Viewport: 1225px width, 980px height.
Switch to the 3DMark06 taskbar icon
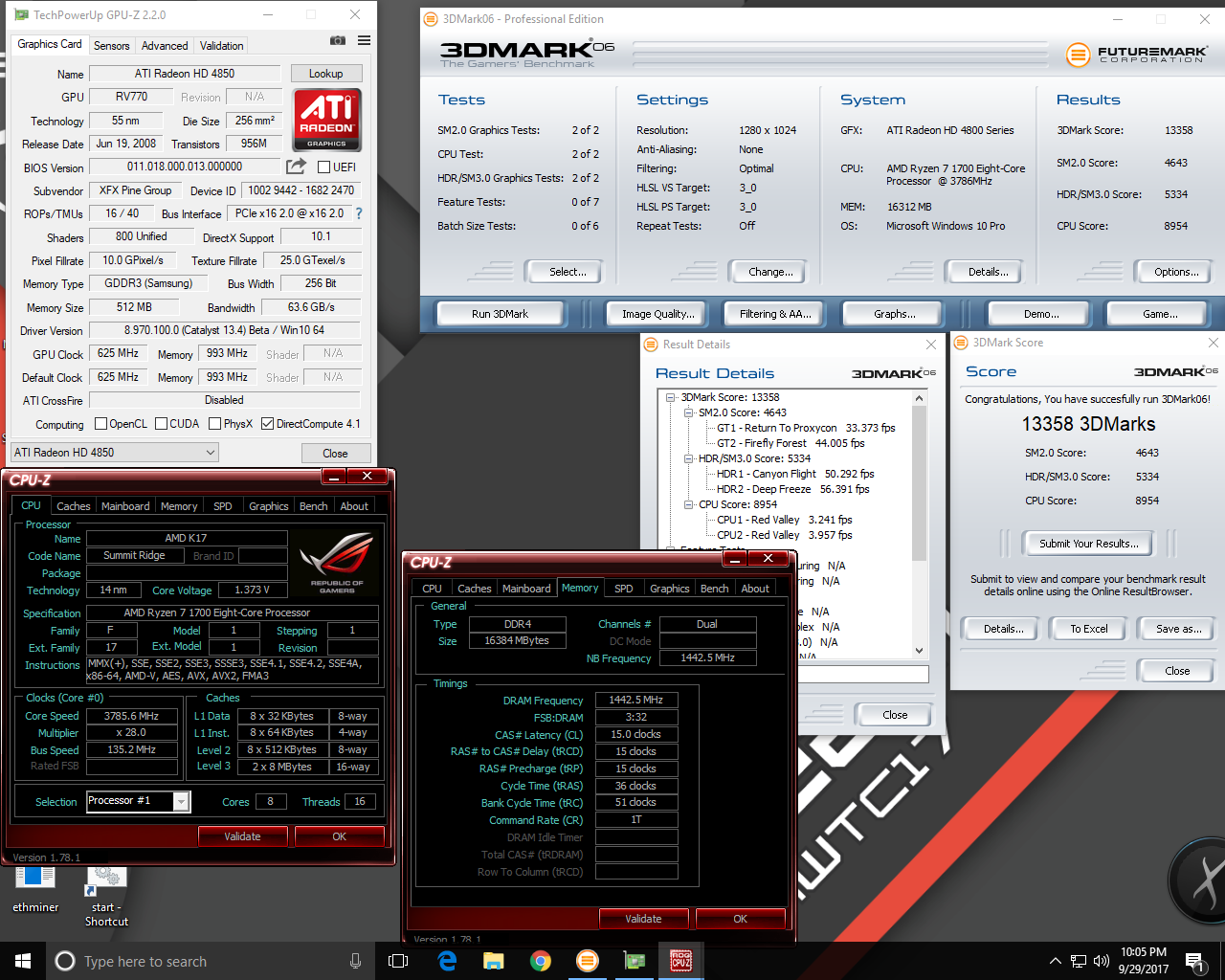(x=588, y=961)
